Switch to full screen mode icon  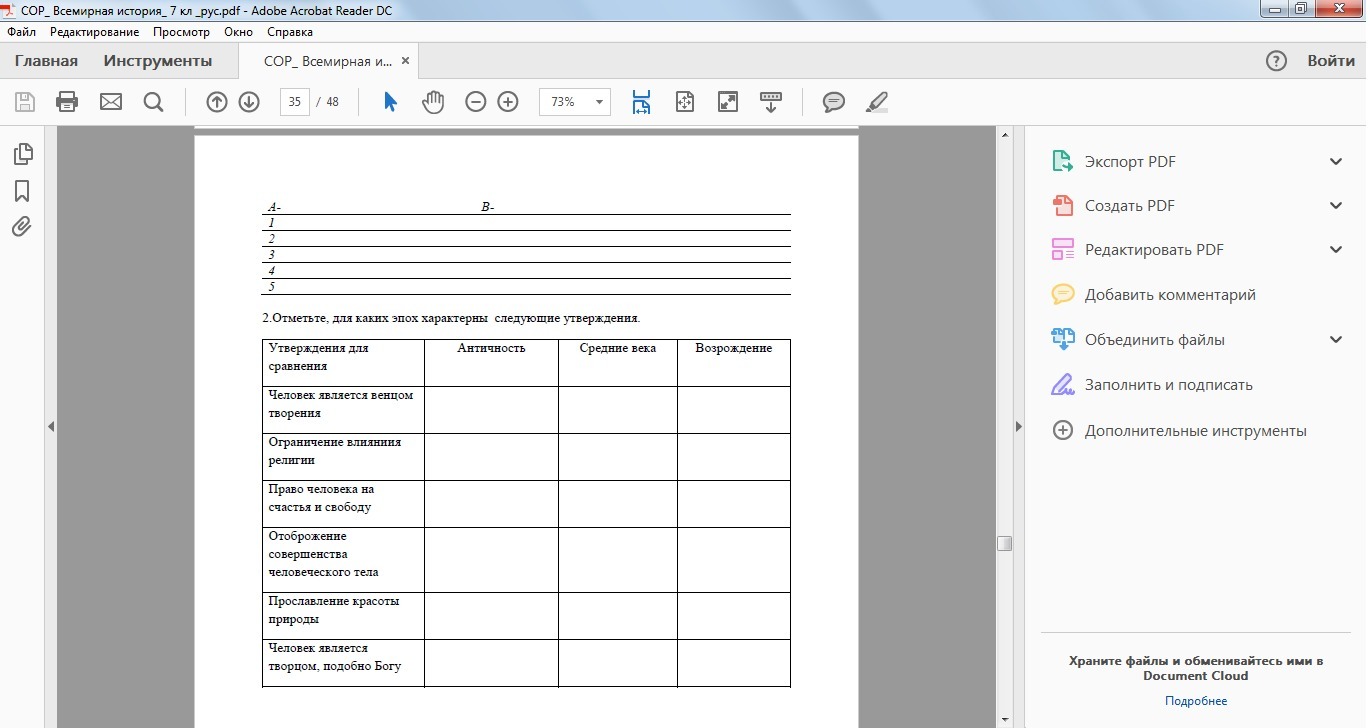[x=728, y=102]
